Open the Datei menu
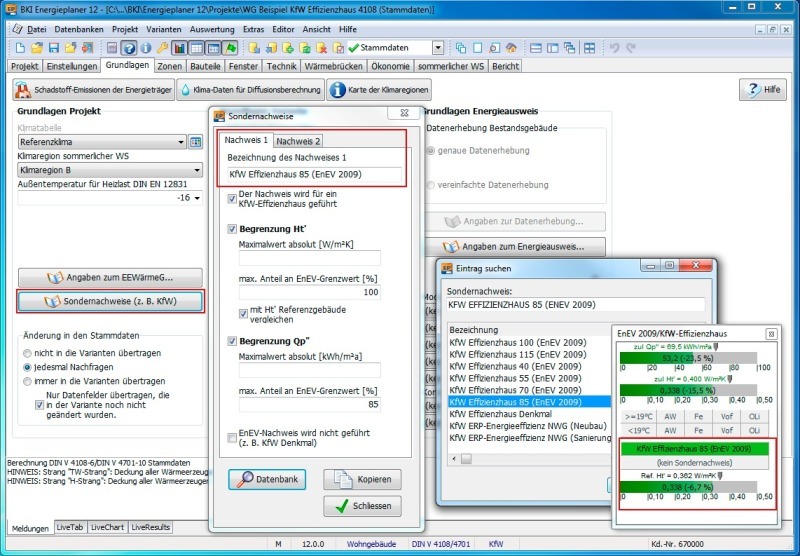 point(36,30)
